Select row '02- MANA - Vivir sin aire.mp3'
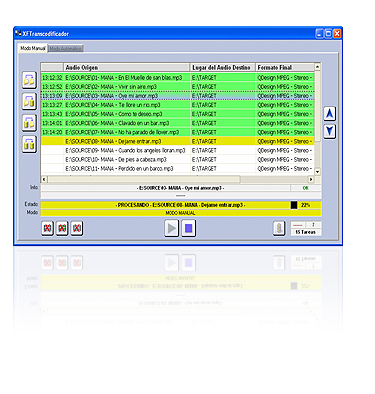375x394 pixels. pos(177,87)
